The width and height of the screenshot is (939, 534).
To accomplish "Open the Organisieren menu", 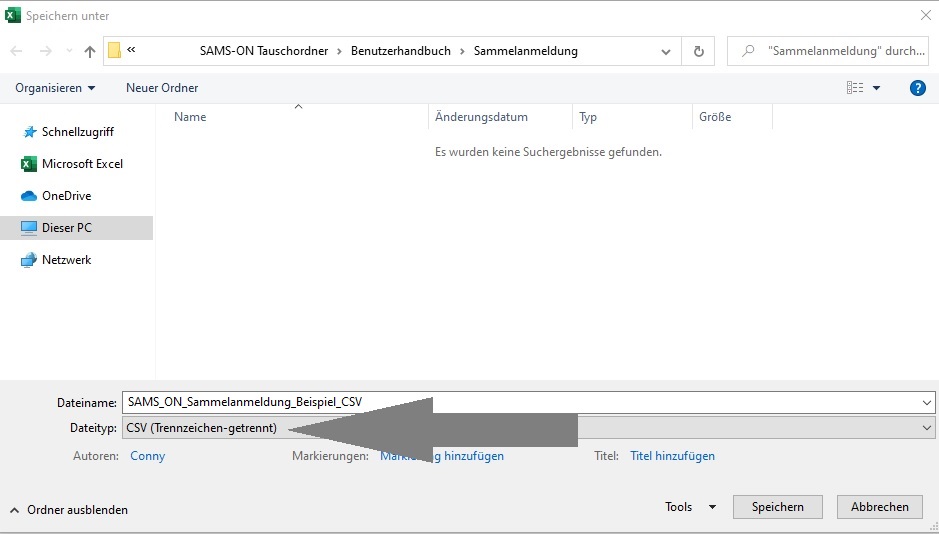I will tap(55, 88).
